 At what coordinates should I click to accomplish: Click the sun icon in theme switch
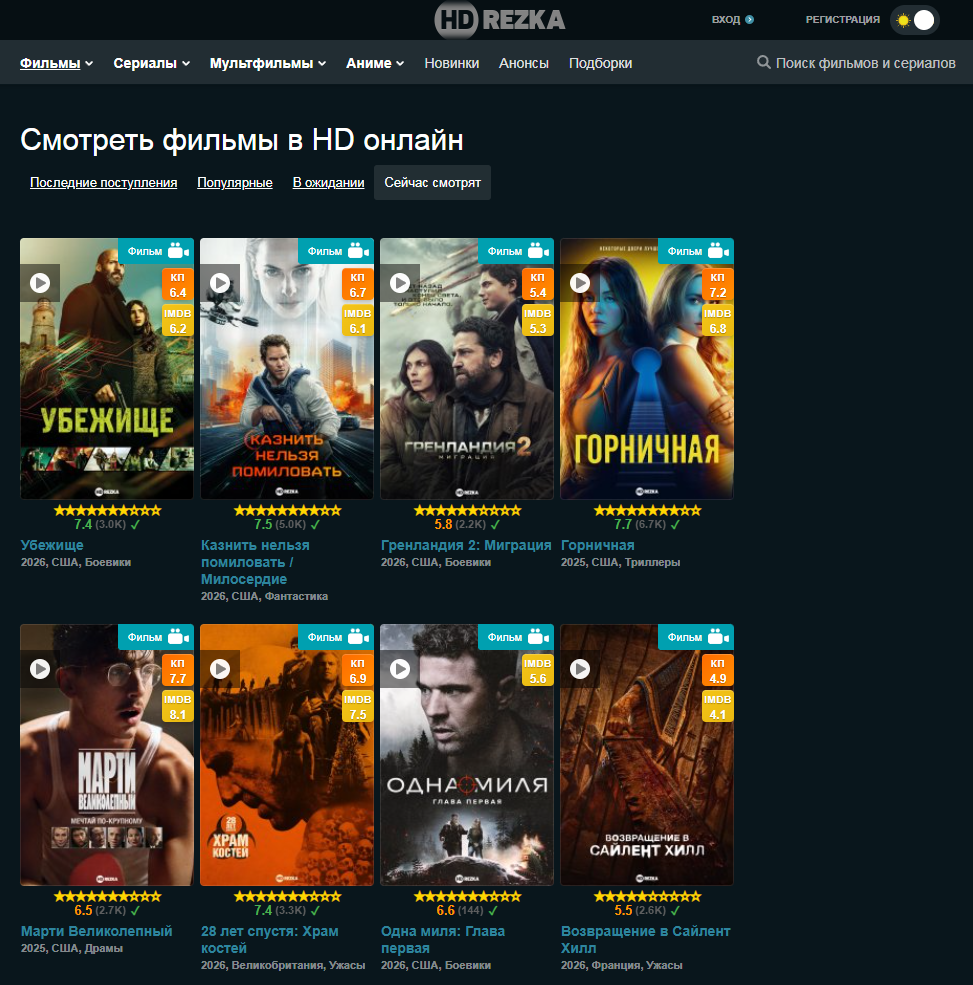[903, 20]
